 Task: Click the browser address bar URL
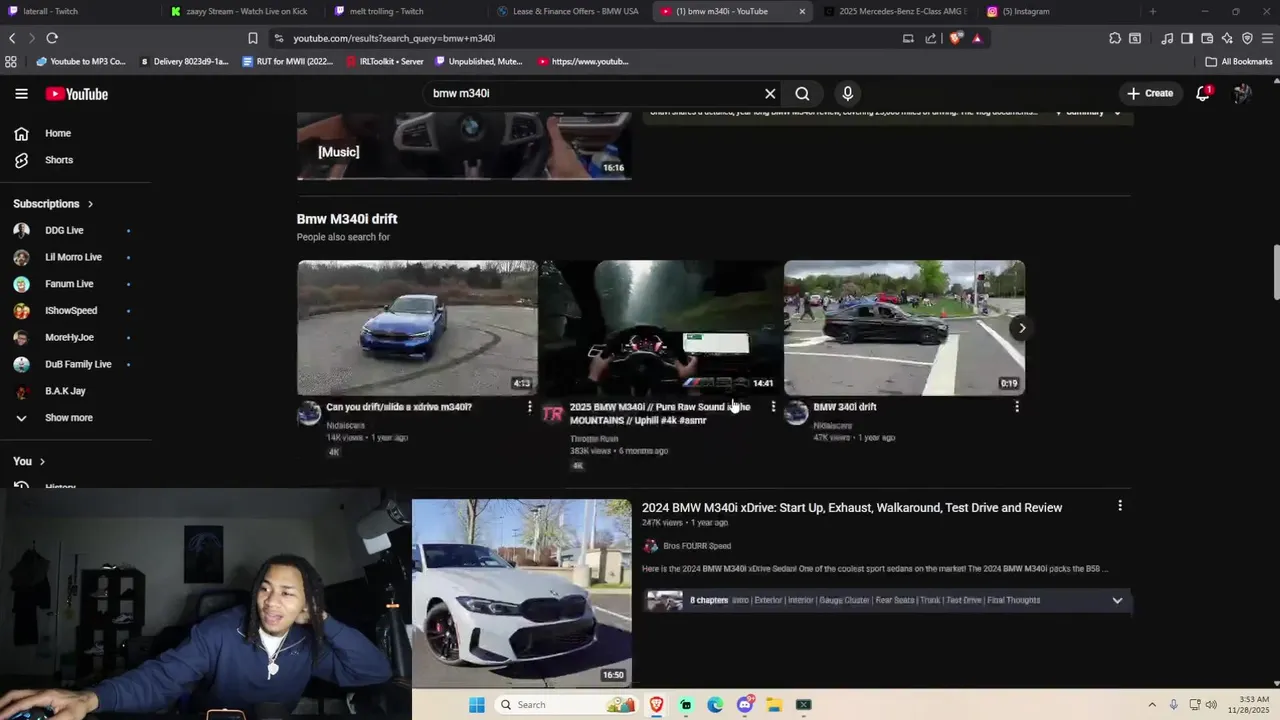pos(394,38)
